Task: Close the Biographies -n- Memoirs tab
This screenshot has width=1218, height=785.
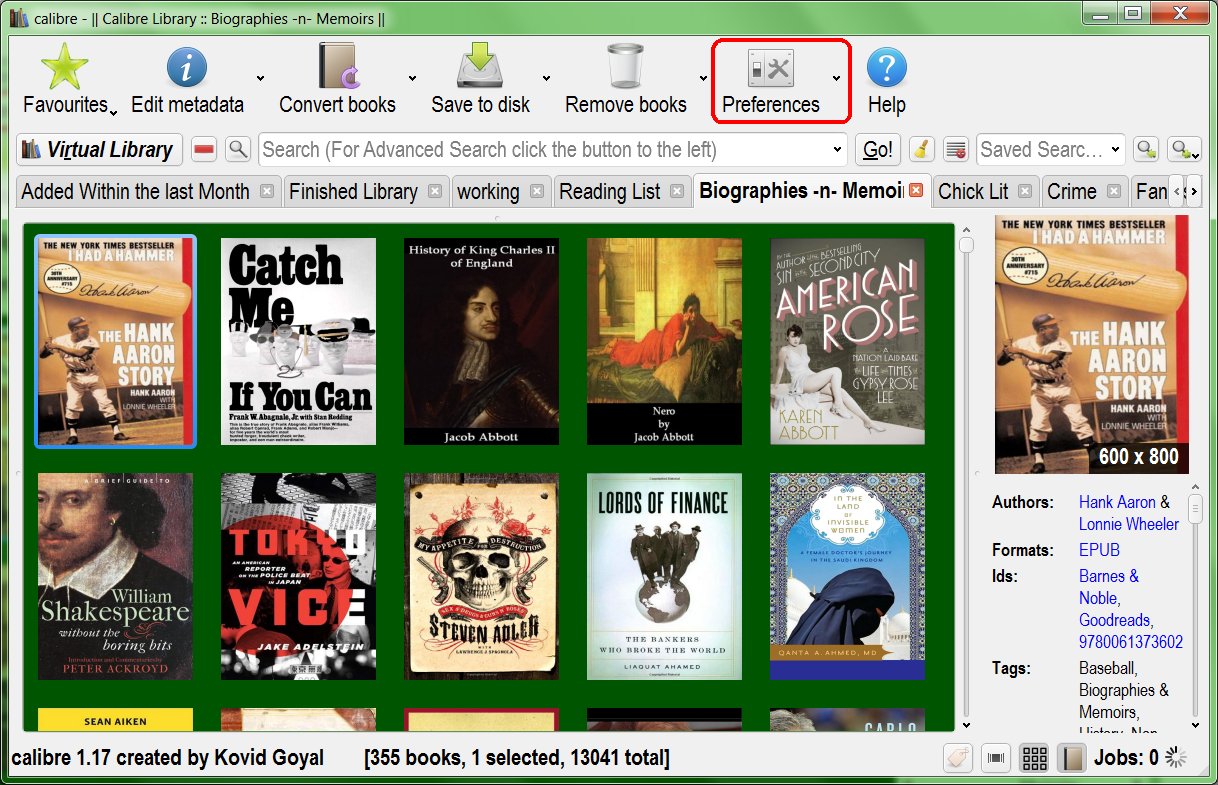Action: click(x=916, y=190)
